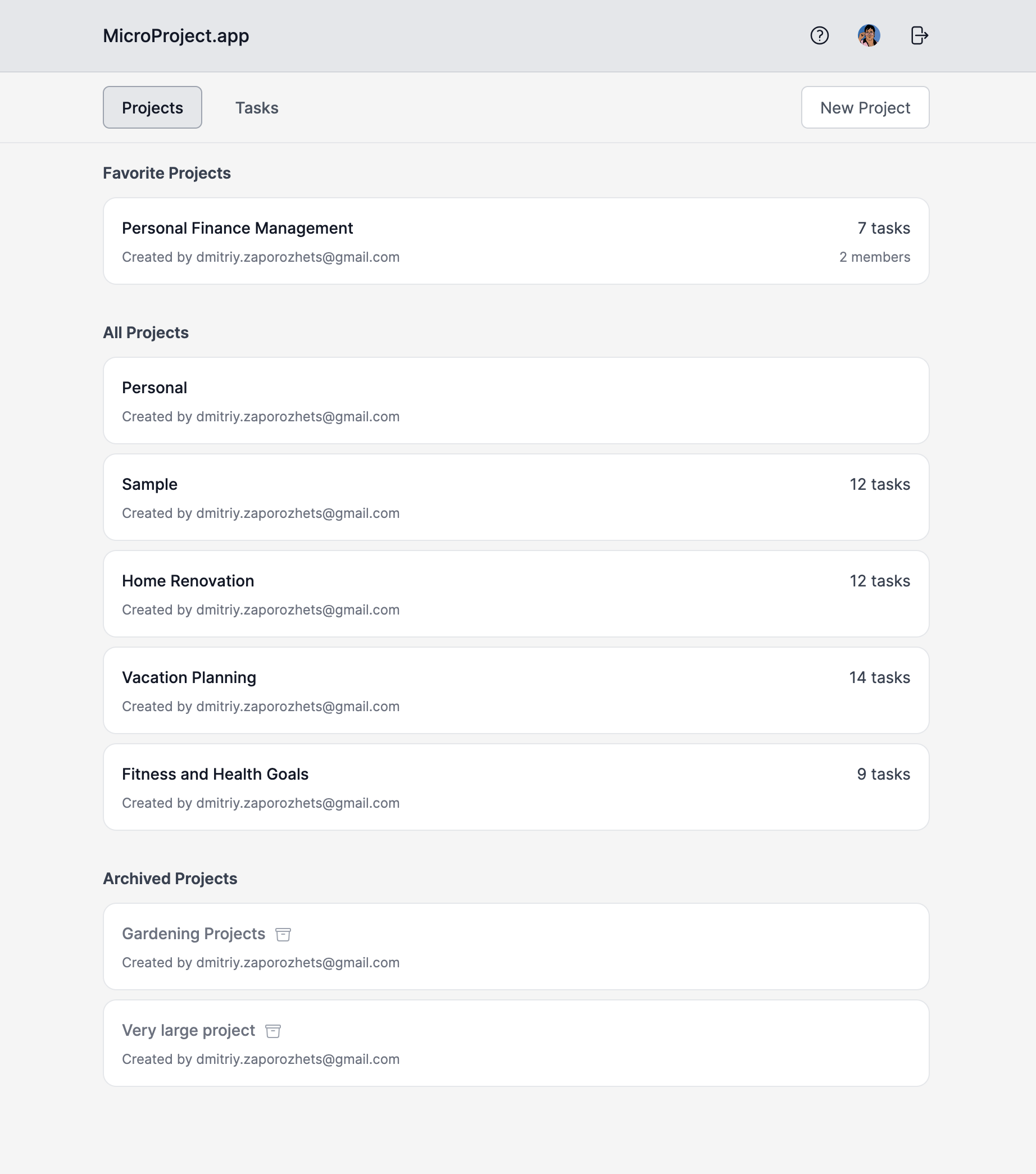Open Personal Finance Management project

(237, 229)
